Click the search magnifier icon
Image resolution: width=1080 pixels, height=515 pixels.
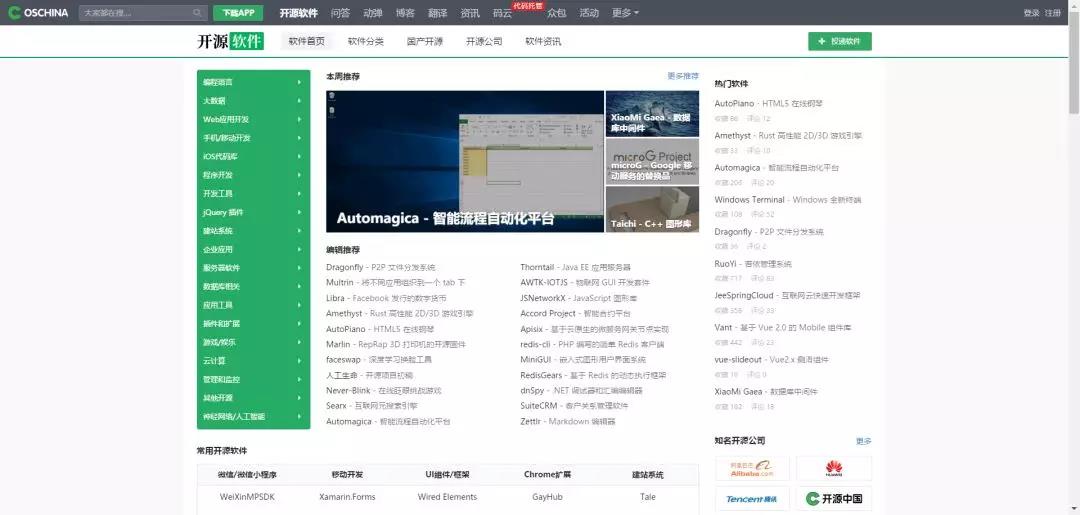click(x=197, y=12)
